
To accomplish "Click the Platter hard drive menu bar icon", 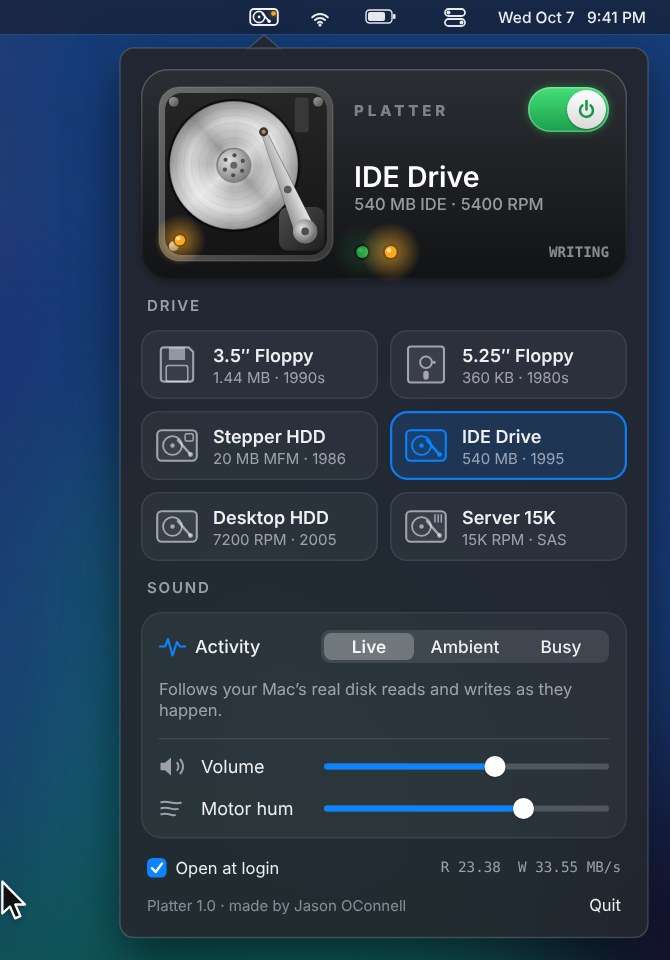I will [x=264, y=17].
